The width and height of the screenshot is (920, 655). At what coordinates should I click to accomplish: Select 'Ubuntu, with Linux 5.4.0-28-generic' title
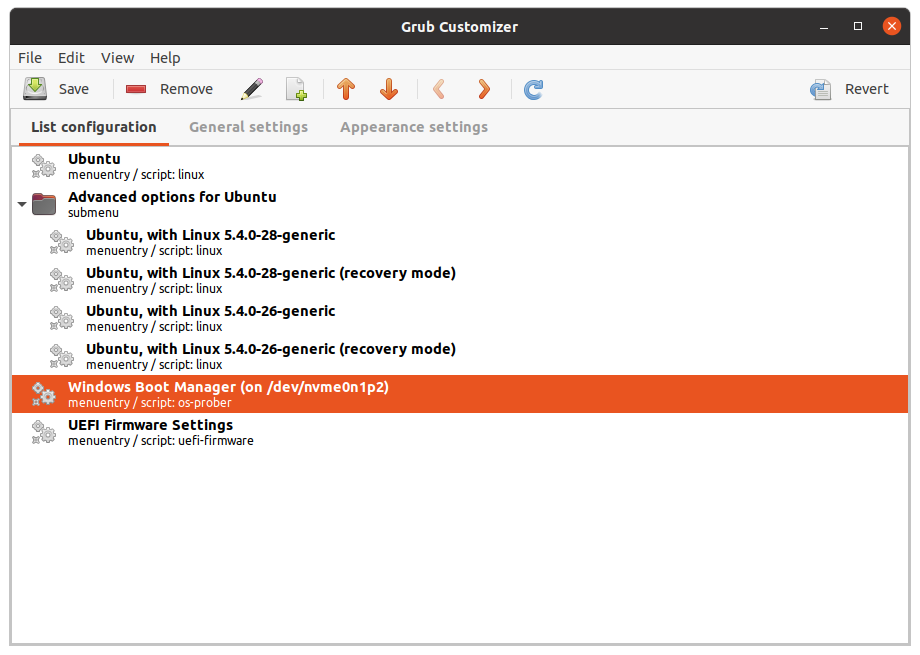tap(211, 235)
